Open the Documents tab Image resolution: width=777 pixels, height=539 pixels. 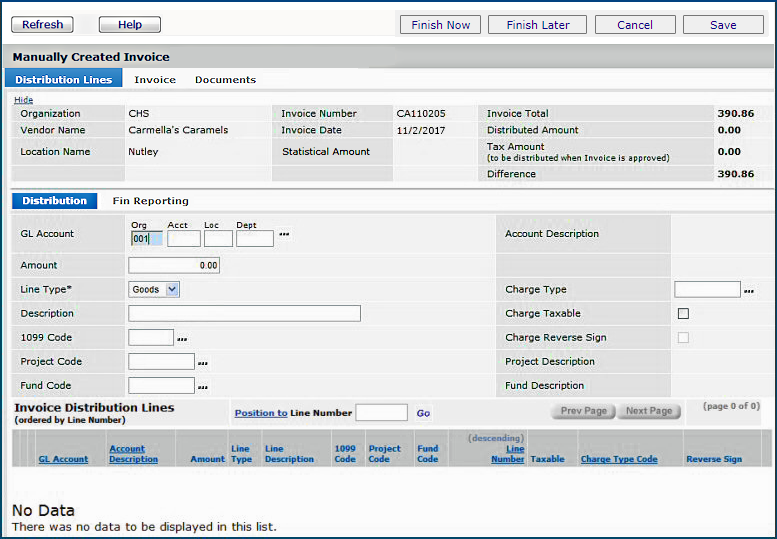(225, 80)
